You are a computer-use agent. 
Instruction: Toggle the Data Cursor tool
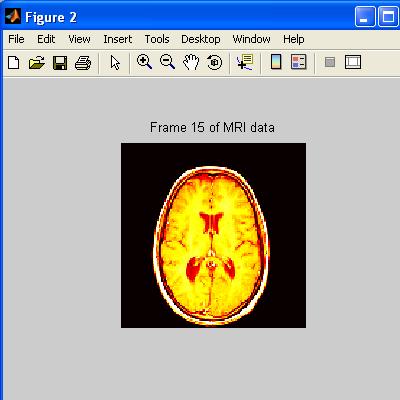(245, 62)
